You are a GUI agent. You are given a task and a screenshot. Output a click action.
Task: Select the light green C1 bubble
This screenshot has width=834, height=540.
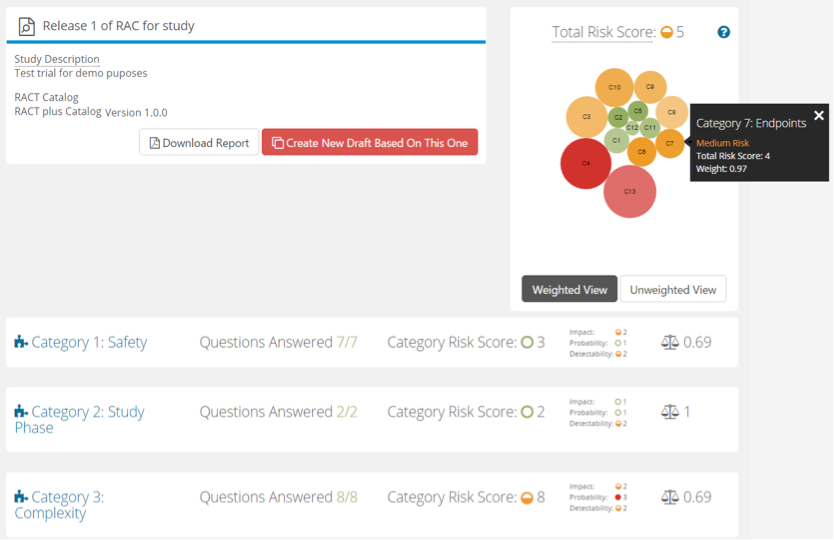tap(616, 140)
